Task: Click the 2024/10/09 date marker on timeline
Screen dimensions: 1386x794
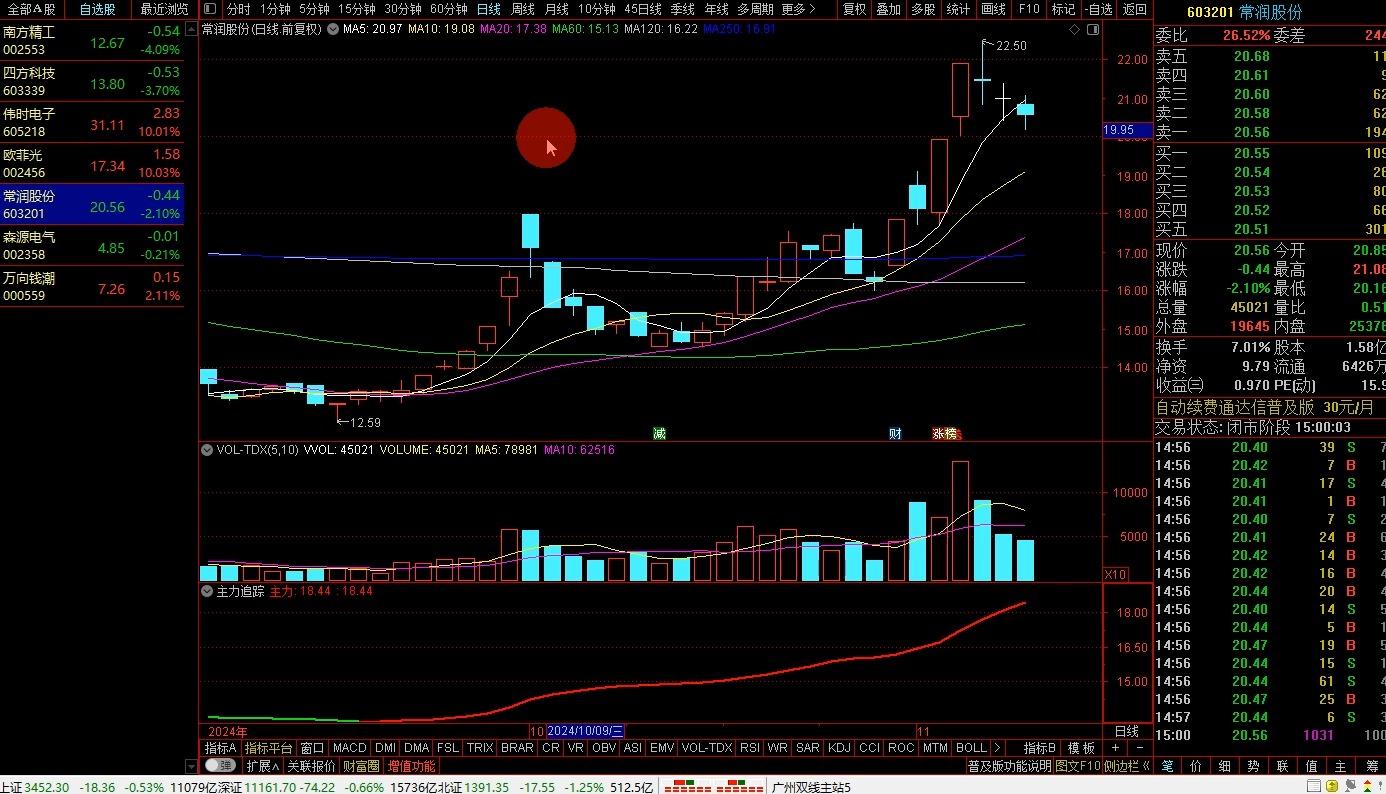Action: [x=586, y=731]
